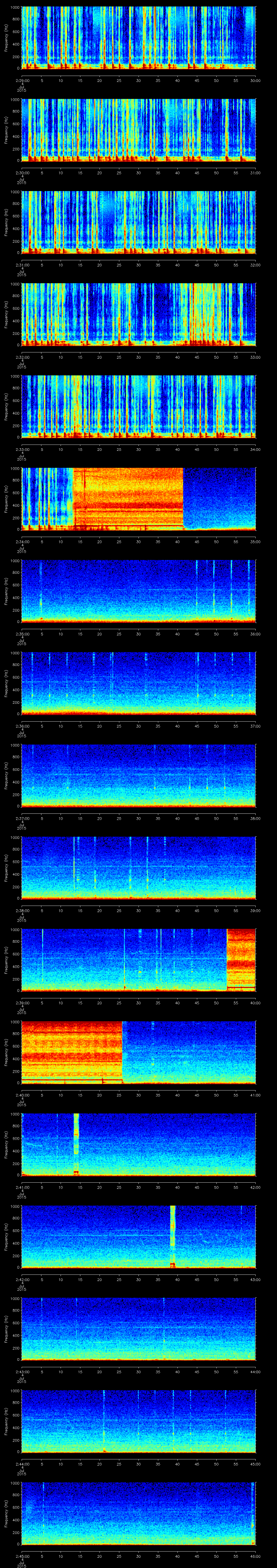
Task: Click the red noise block ending the 2:39:00 spectrogram
Action: [241, 960]
